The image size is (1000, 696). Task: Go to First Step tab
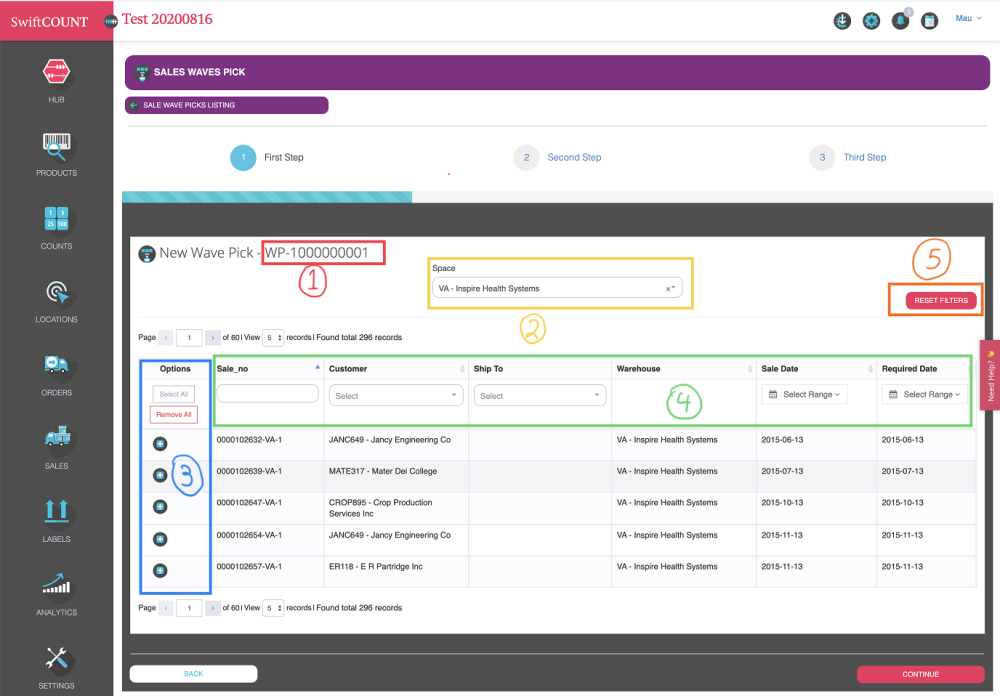[x=267, y=158]
